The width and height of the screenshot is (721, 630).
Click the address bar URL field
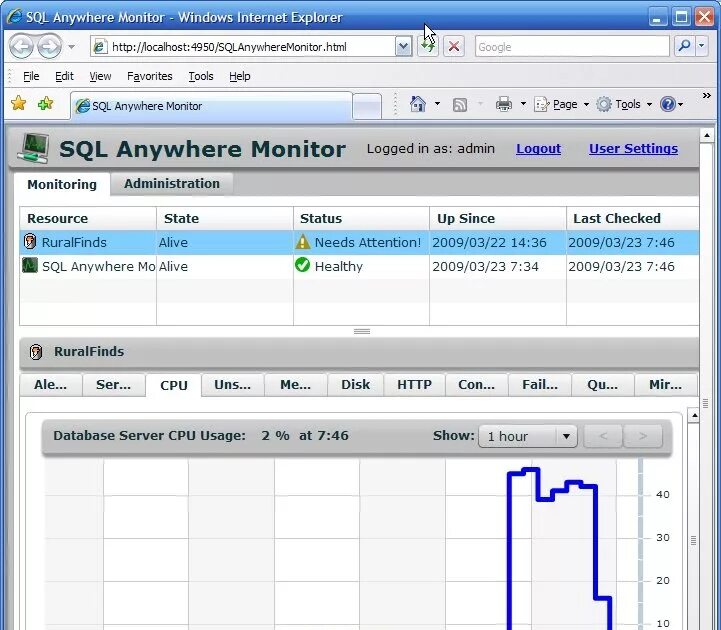tap(243, 47)
